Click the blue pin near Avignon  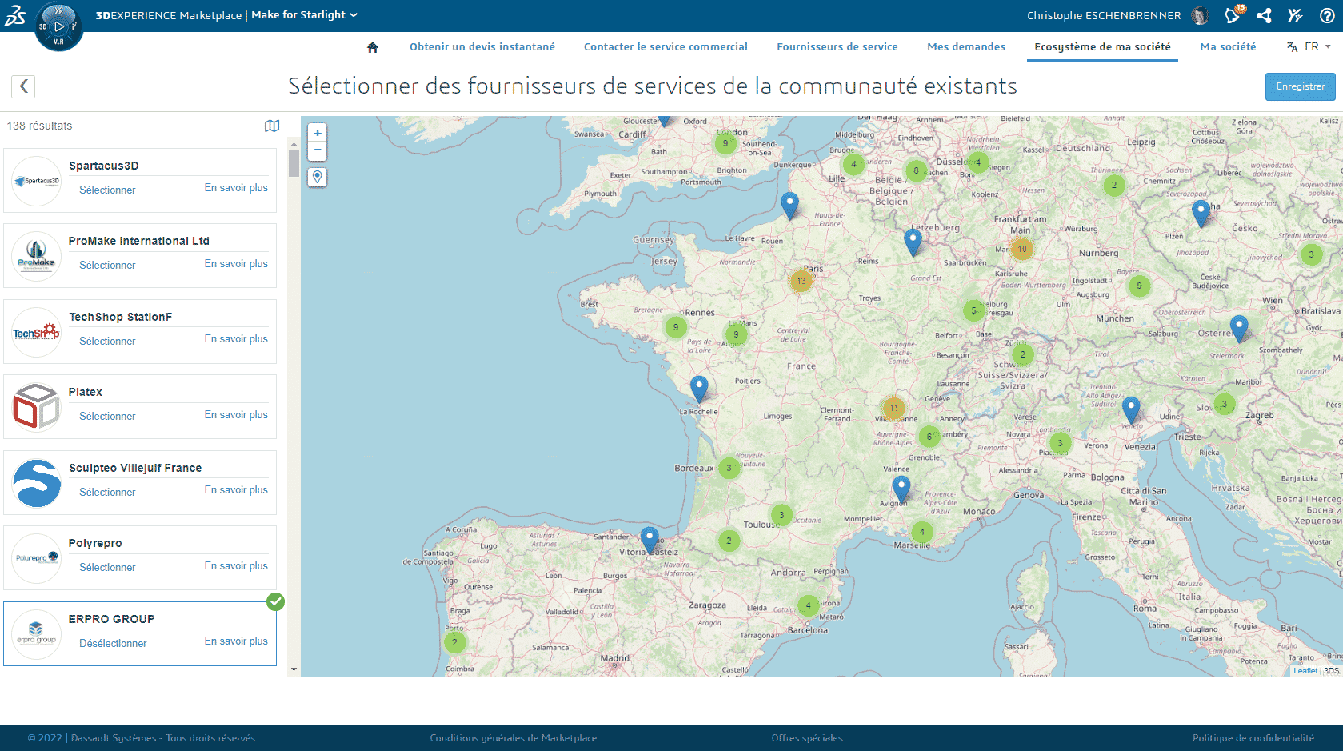(x=901, y=489)
